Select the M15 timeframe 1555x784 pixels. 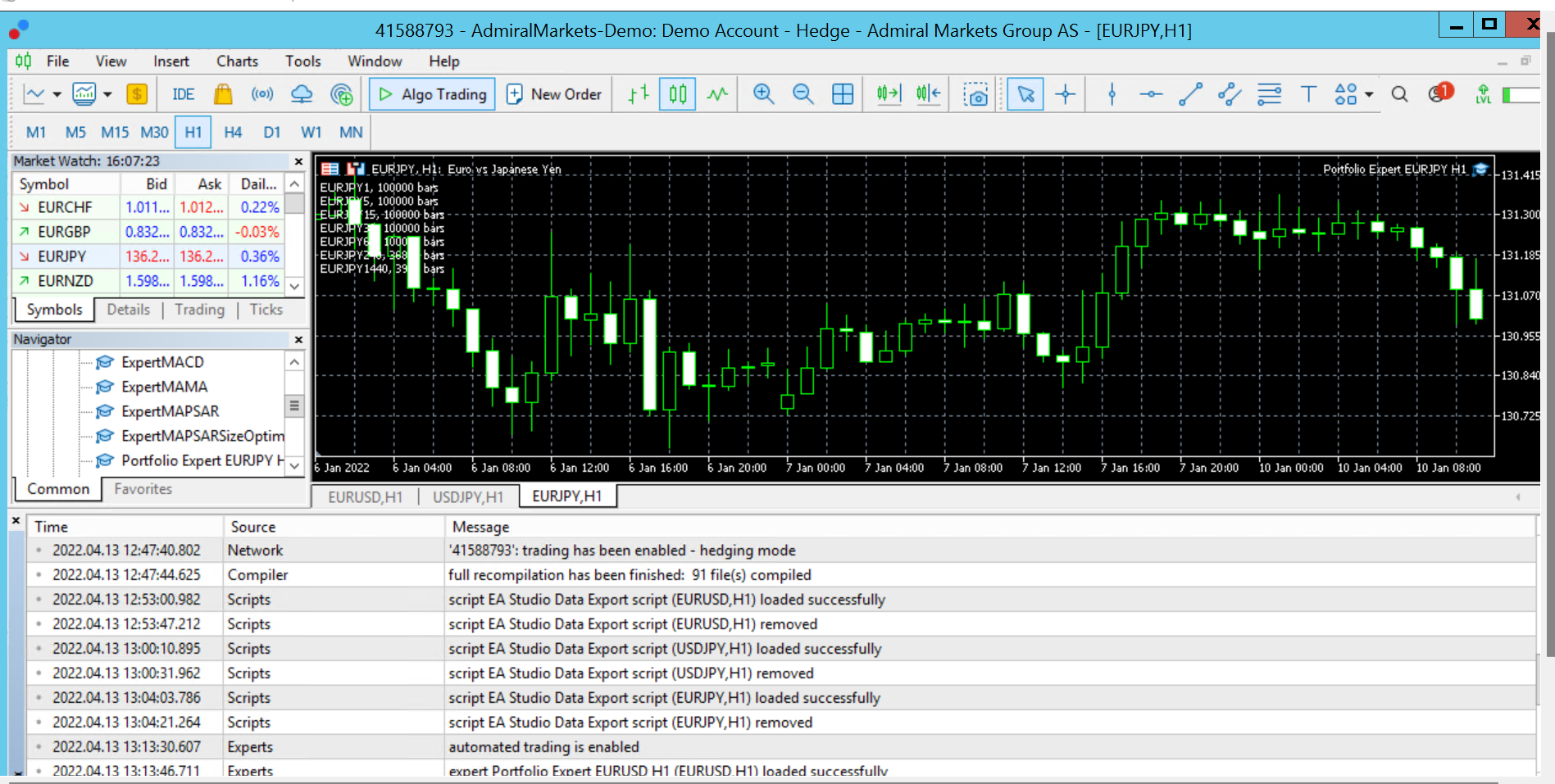pos(115,132)
